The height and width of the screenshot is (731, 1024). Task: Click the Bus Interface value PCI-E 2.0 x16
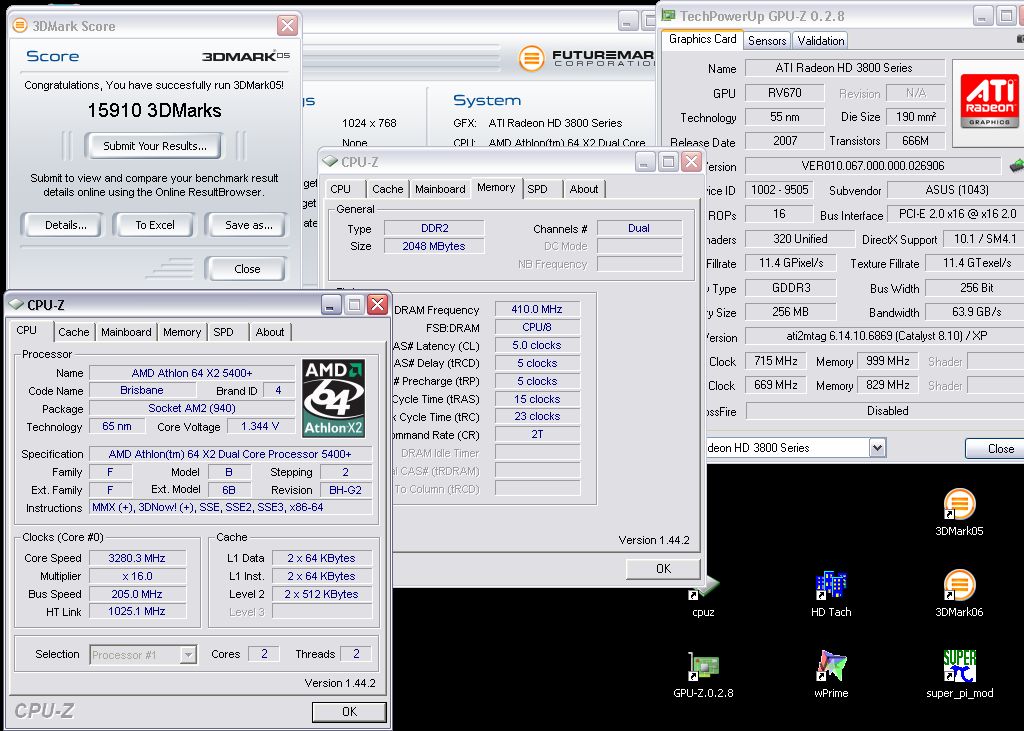(x=957, y=214)
